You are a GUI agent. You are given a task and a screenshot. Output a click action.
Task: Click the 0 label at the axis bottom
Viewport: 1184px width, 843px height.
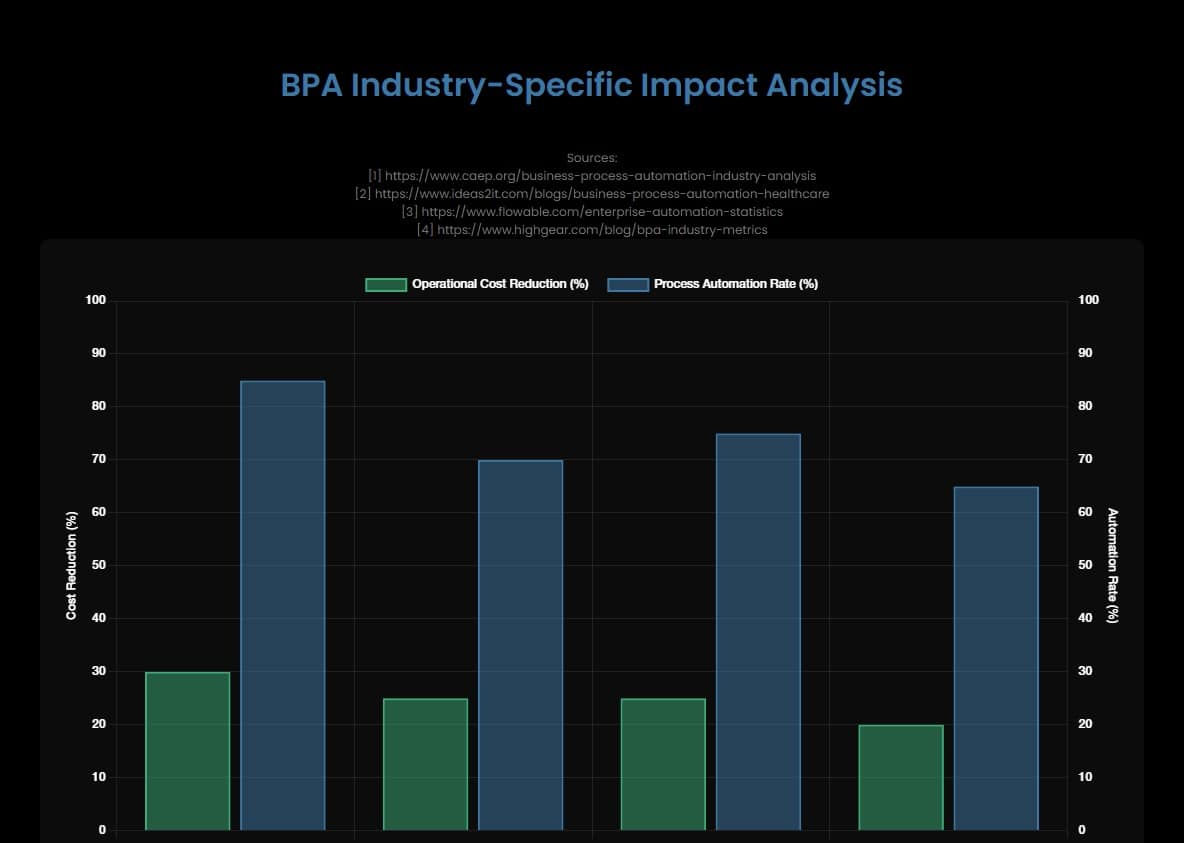click(101, 829)
